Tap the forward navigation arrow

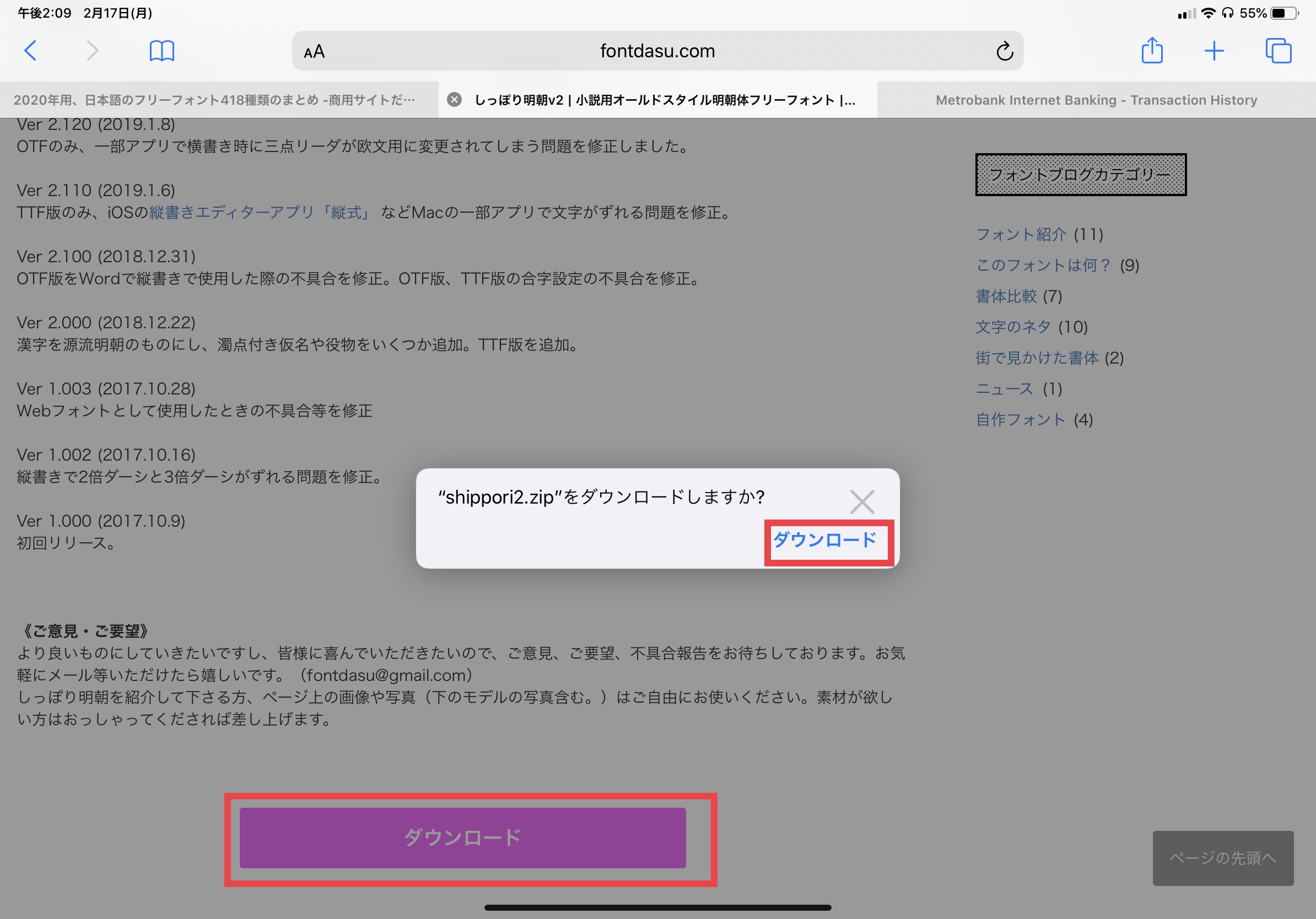92,51
